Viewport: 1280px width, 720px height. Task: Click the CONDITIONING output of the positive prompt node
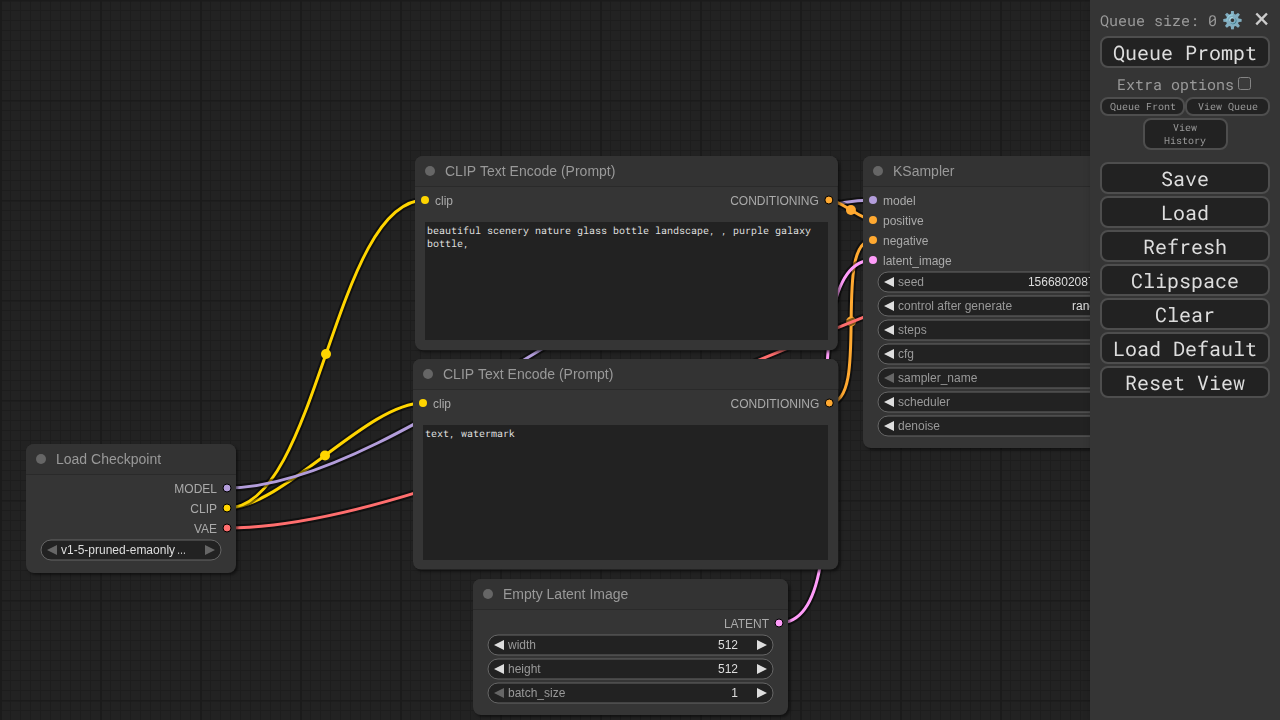829,200
